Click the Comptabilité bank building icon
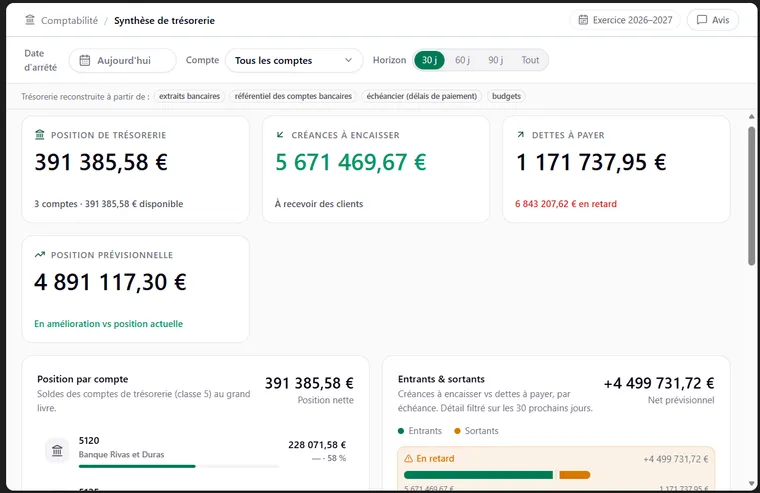Screen dimensions: 760x493 pyautogui.click(x=30, y=20)
